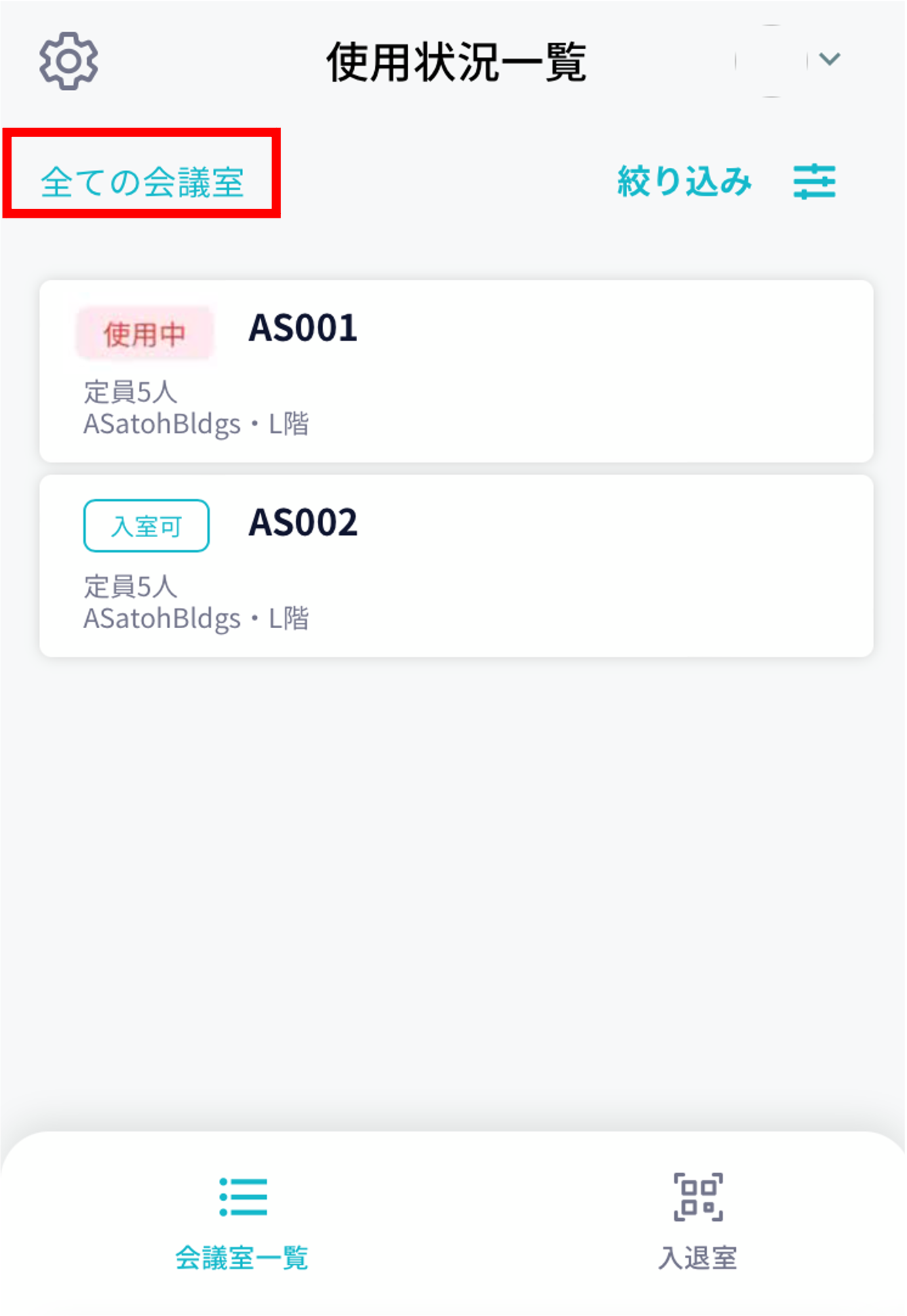Click the 使用状況一覧 page title

click(456, 62)
